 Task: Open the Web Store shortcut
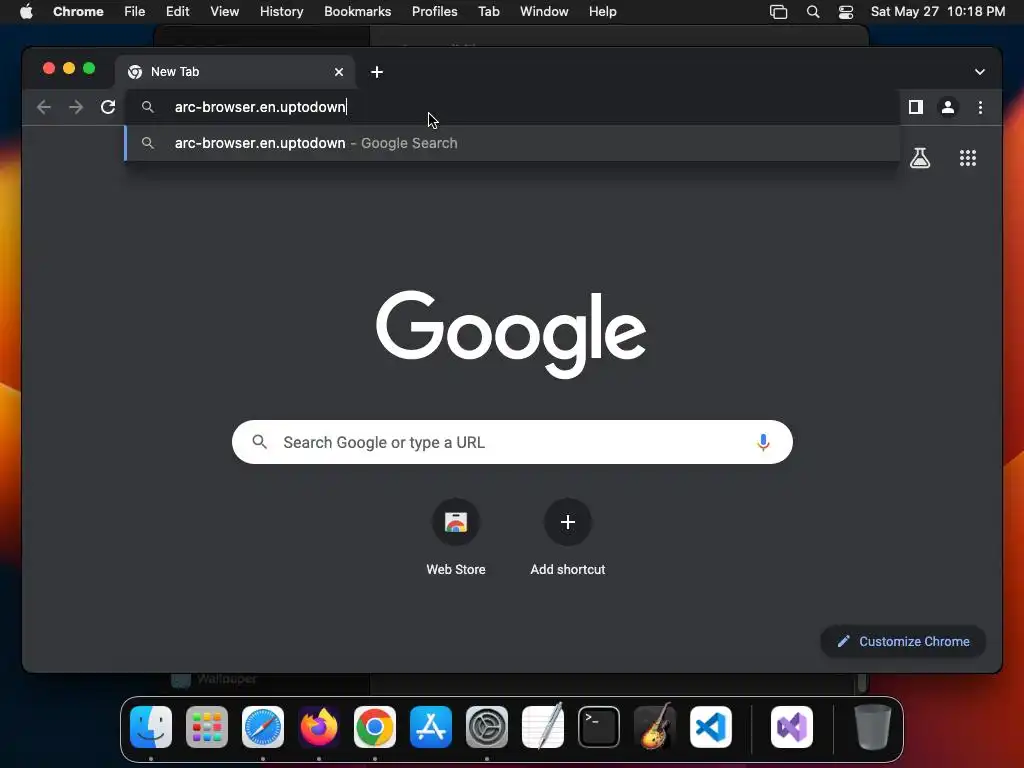coord(456,537)
